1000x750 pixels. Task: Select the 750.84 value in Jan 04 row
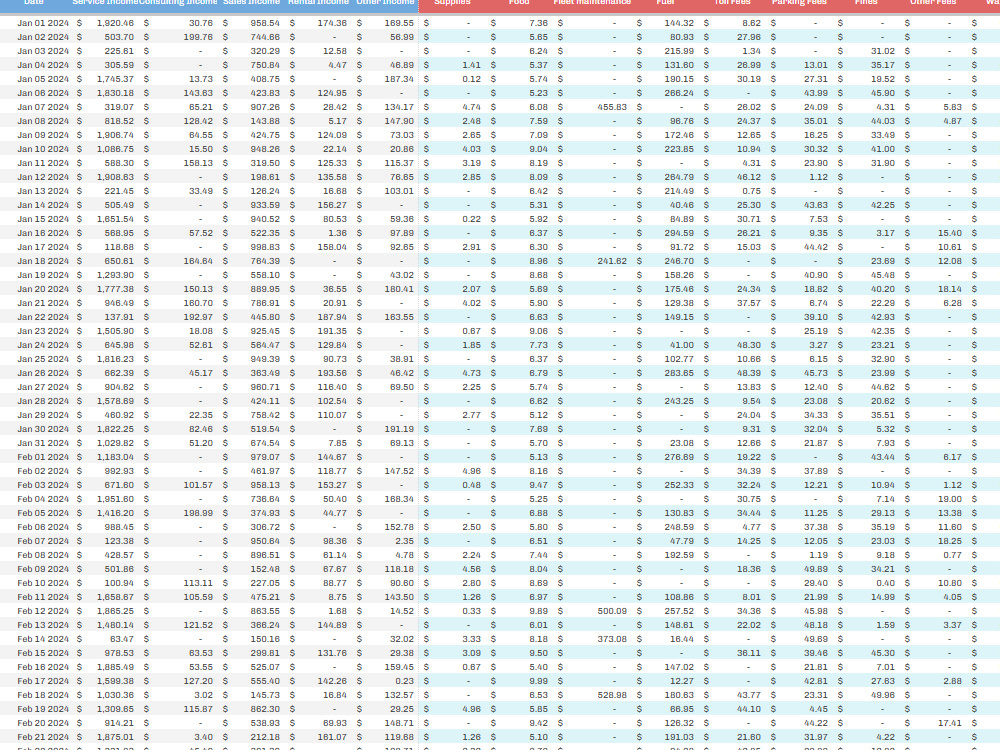point(265,65)
